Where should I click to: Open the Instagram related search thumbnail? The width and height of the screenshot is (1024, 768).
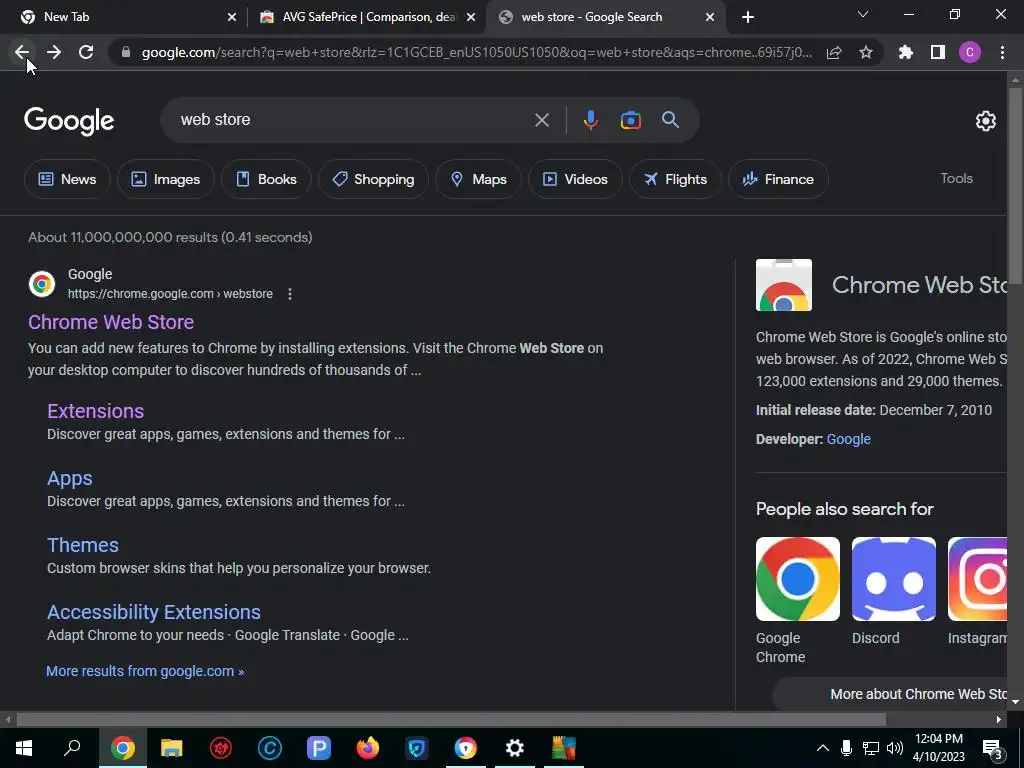[x=978, y=579]
